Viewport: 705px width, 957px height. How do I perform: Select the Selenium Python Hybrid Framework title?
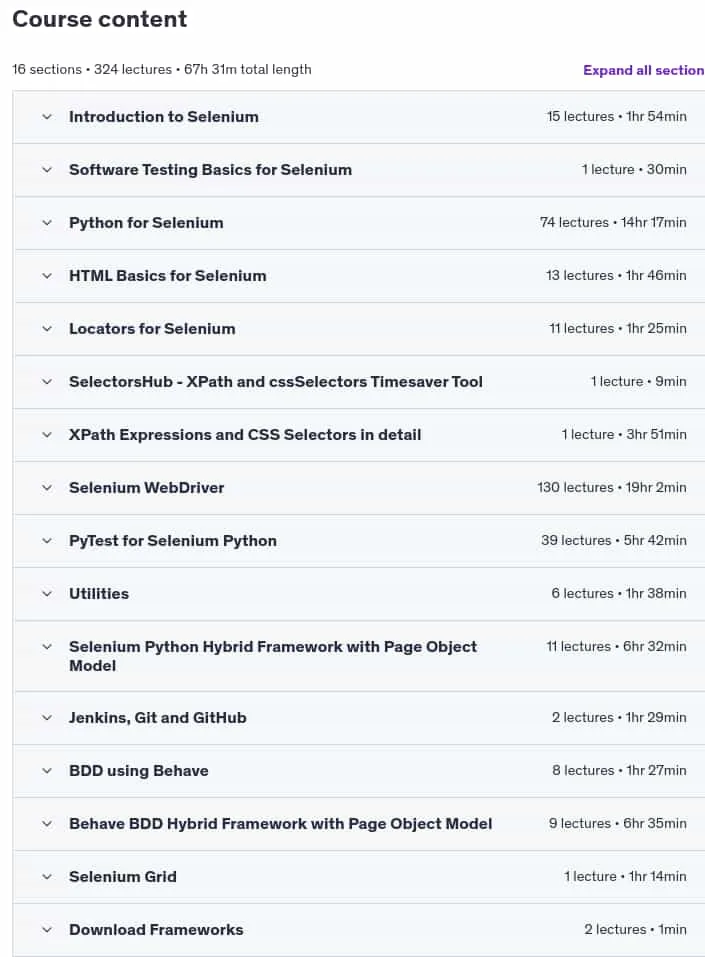pos(273,656)
